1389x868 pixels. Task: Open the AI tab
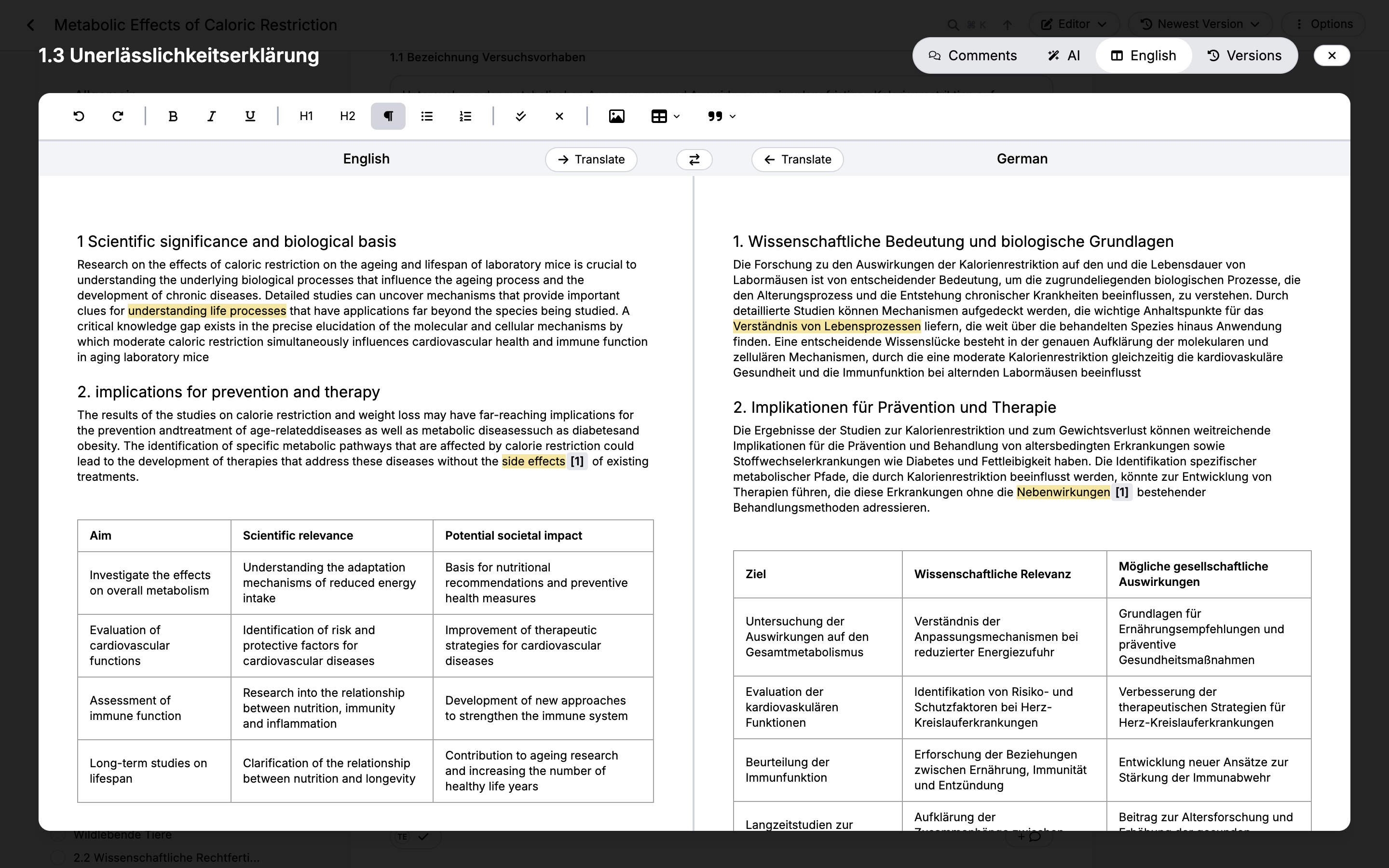click(1063, 55)
